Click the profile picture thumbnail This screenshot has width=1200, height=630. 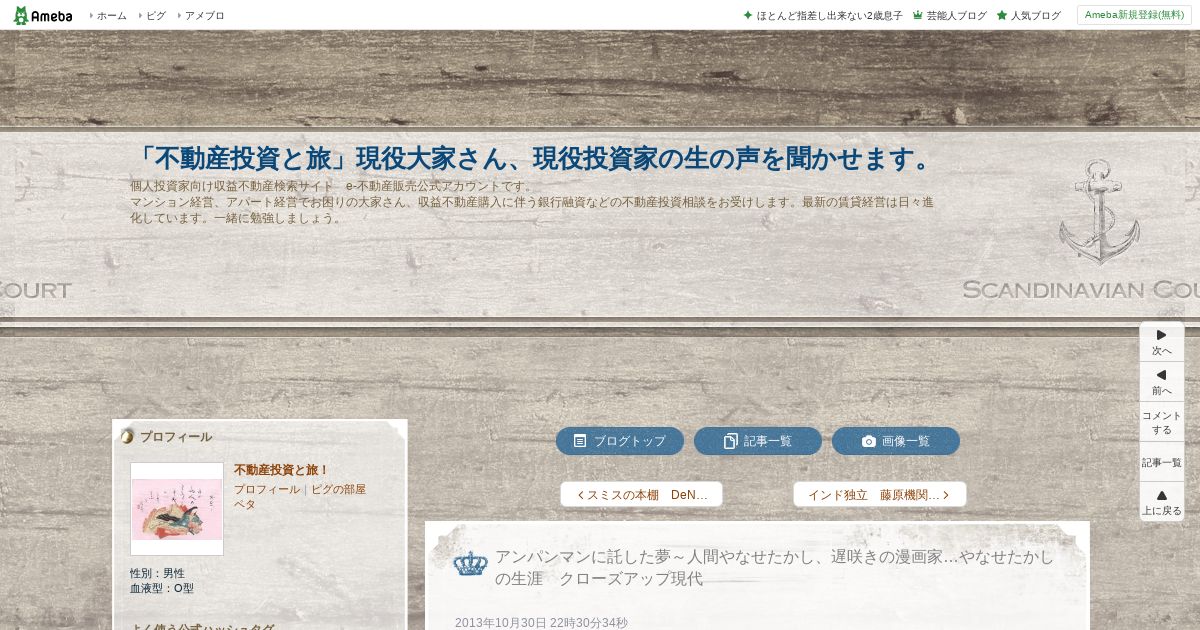pos(177,509)
